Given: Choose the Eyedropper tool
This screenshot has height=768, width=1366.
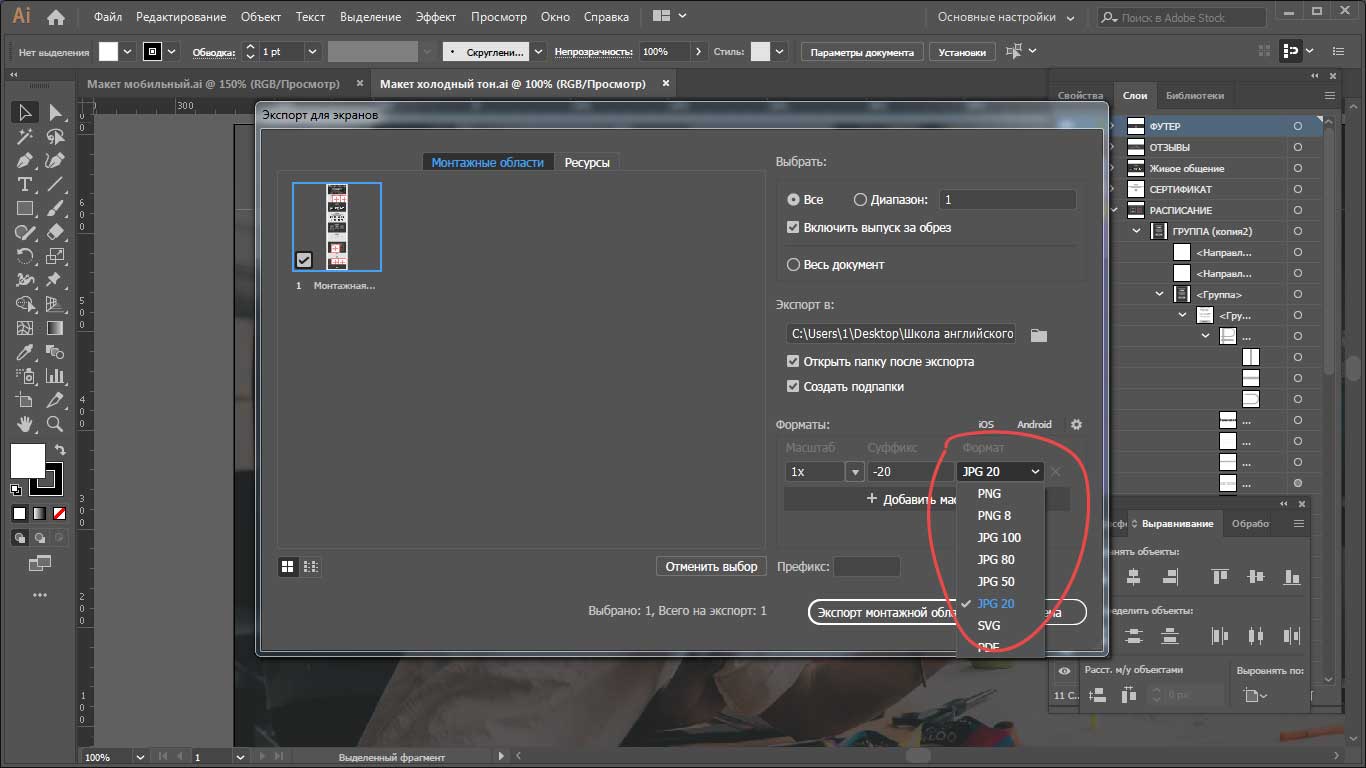Looking at the screenshot, I should (25, 352).
